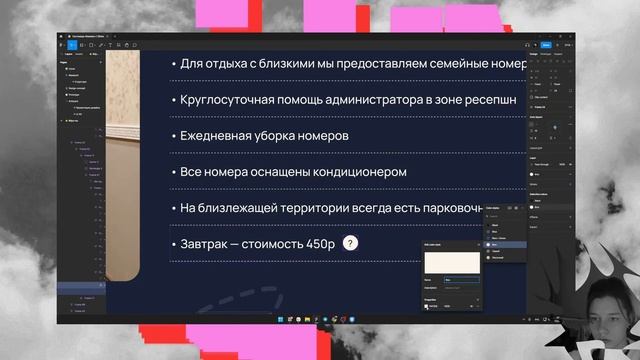Click the second Selection colors swatch
640x360 pixels.
tap(531, 207)
